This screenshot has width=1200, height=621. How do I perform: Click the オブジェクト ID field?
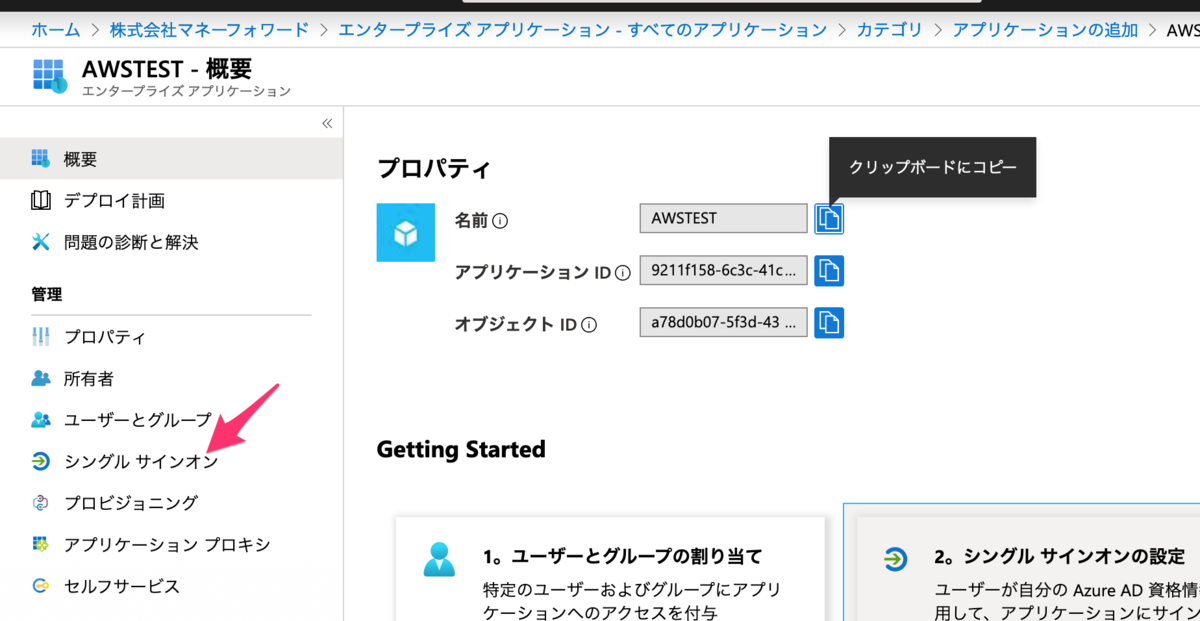[723, 322]
